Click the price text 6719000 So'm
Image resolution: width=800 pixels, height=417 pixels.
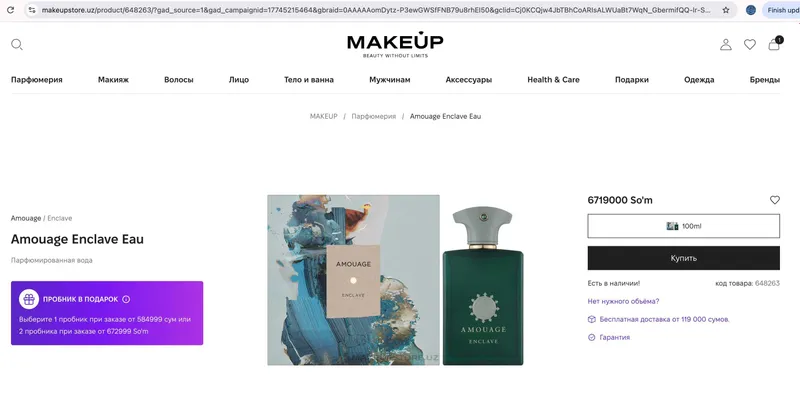pos(620,200)
